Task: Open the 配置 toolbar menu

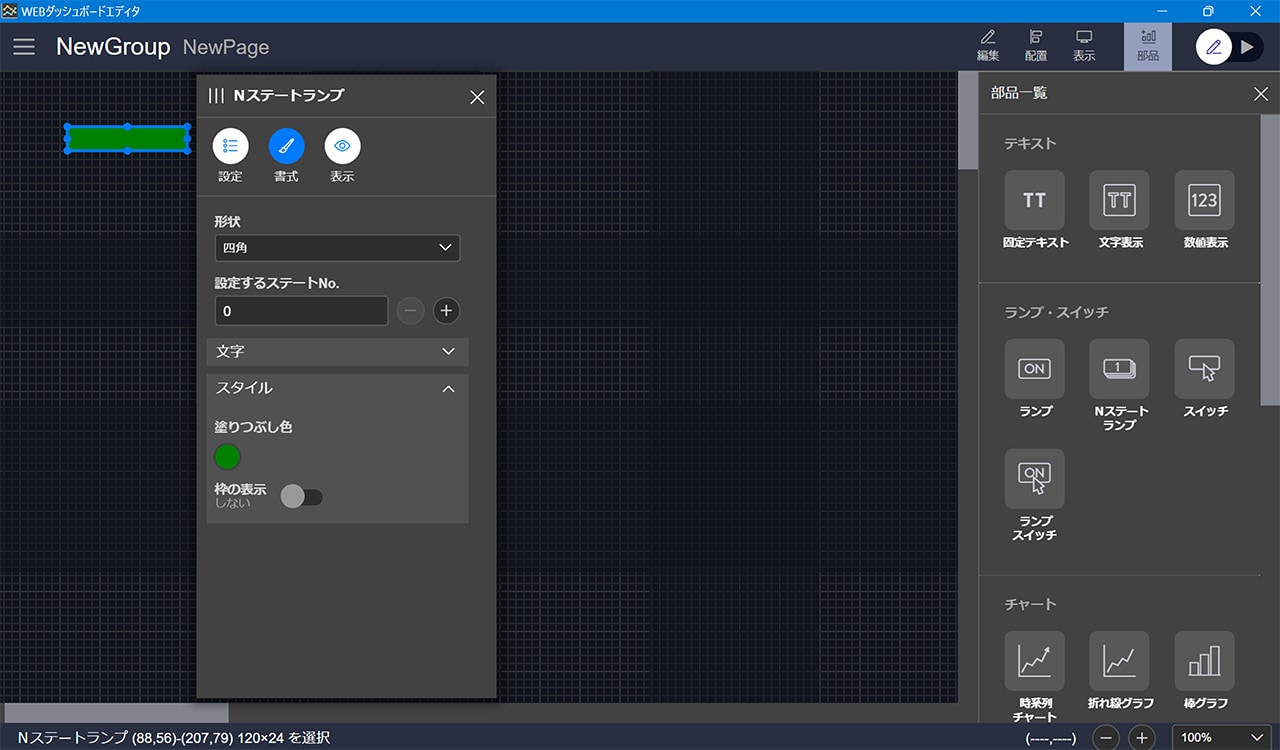Action: (x=1036, y=45)
